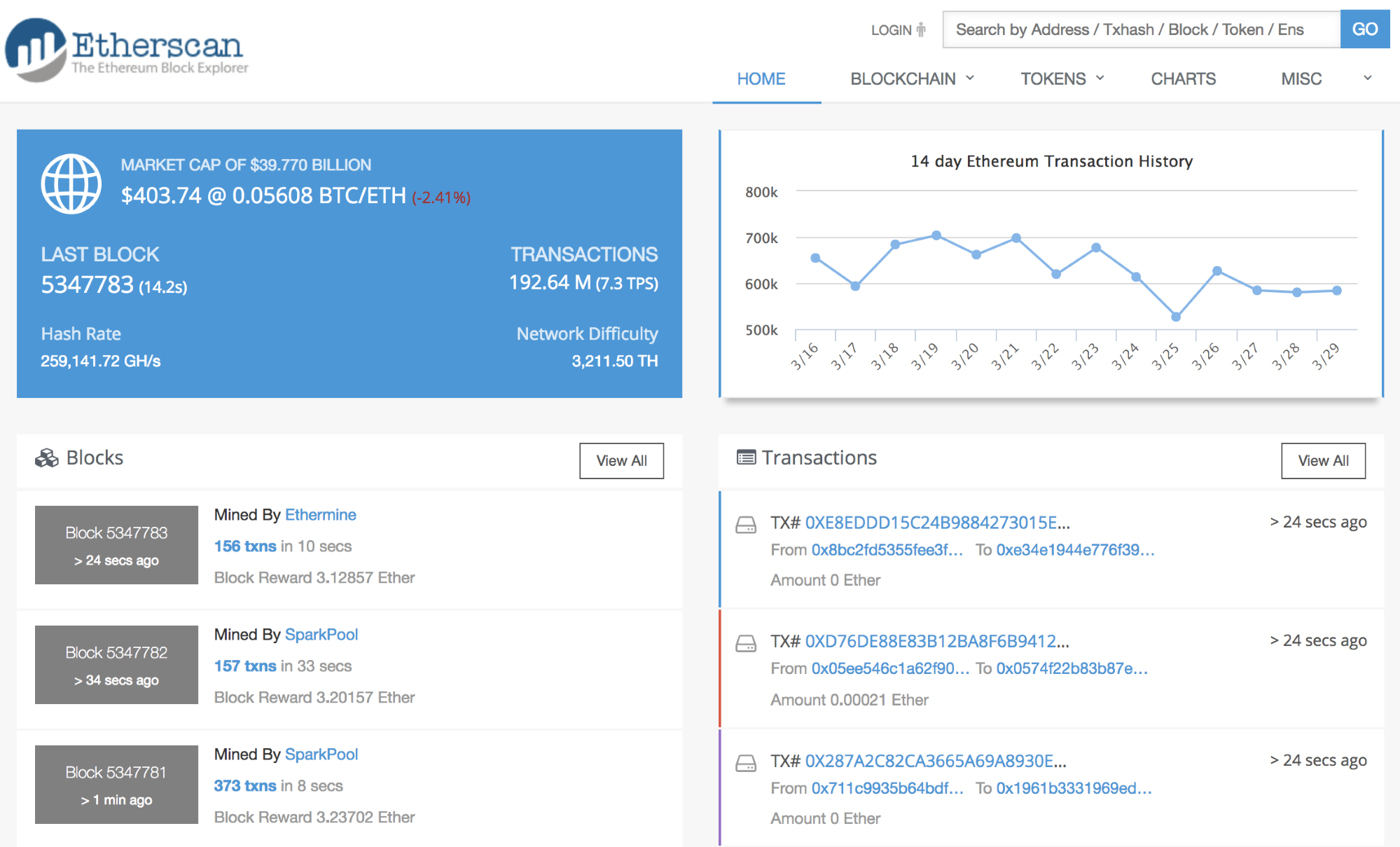Open transaction 0XD76DE88E83B12BA8F6B9412...

(937, 641)
